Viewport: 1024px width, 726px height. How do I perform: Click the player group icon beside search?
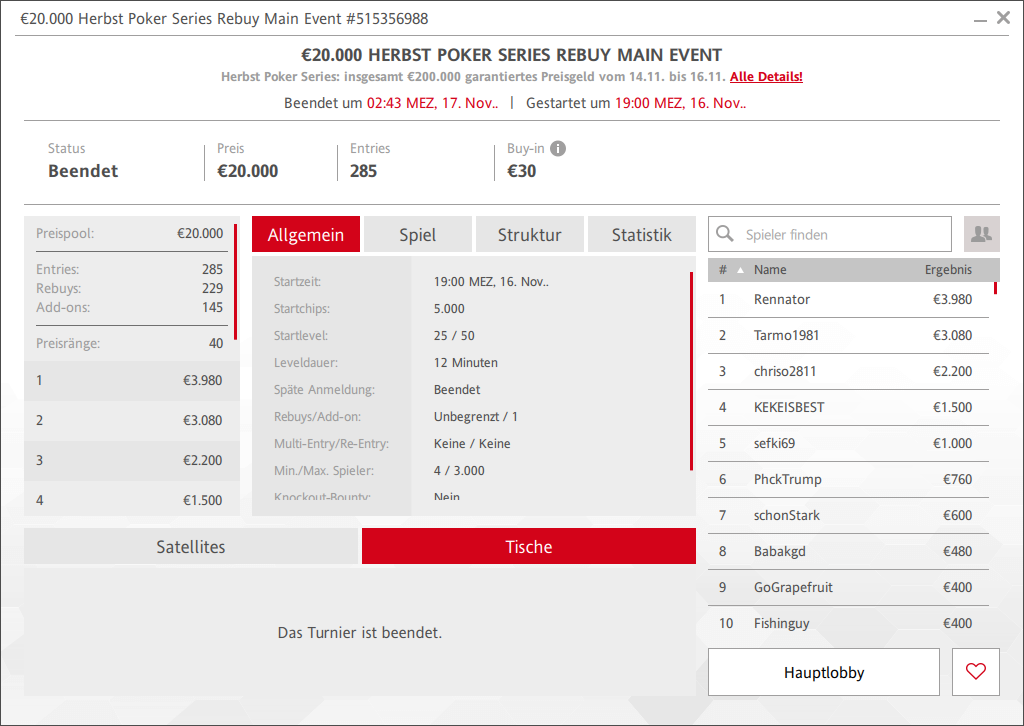click(981, 234)
